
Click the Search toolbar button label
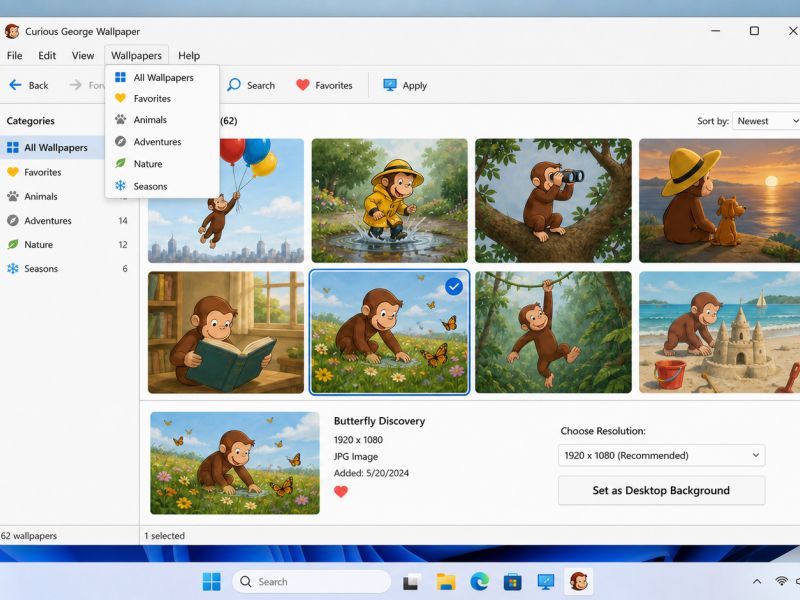[261, 85]
